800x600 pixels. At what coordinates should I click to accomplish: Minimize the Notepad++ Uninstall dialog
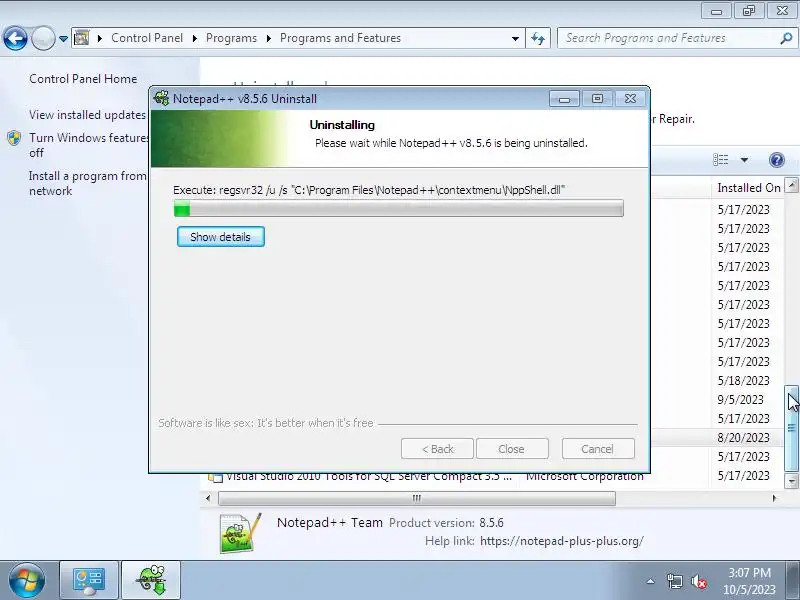[x=564, y=98]
